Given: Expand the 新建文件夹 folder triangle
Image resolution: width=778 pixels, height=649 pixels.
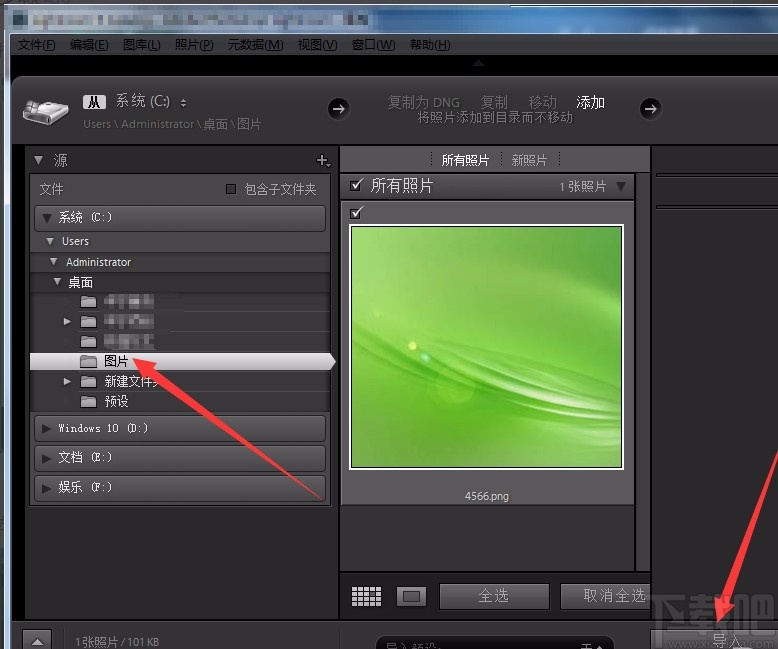Looking at the screenshot, I should (67, 381).
